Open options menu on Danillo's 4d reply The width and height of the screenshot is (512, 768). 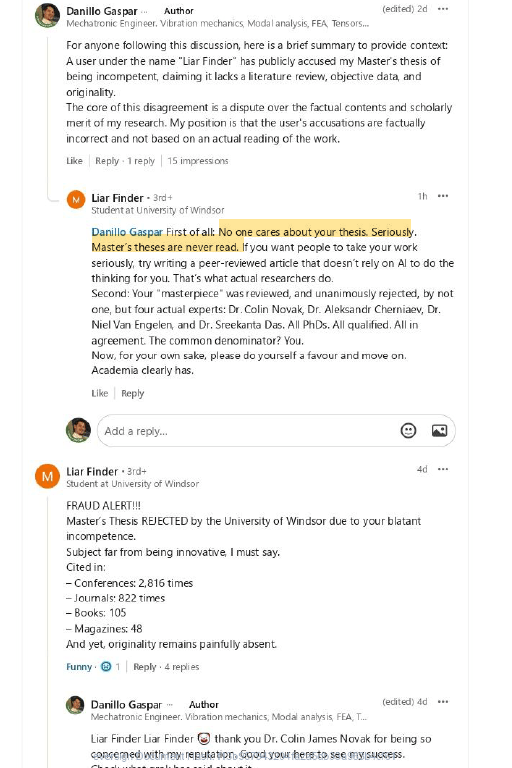click(443, 702)
